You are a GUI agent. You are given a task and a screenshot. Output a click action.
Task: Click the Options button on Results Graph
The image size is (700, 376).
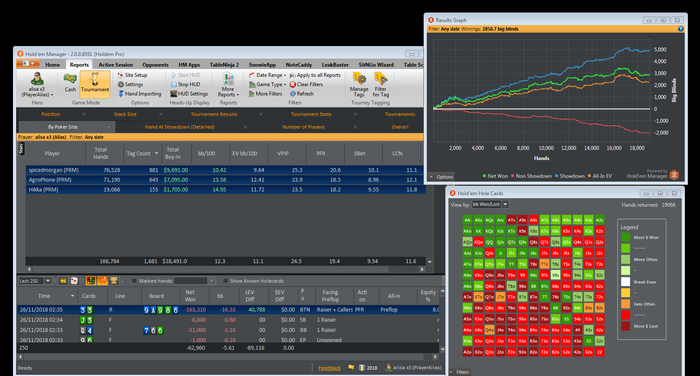(x=442, y=177)
